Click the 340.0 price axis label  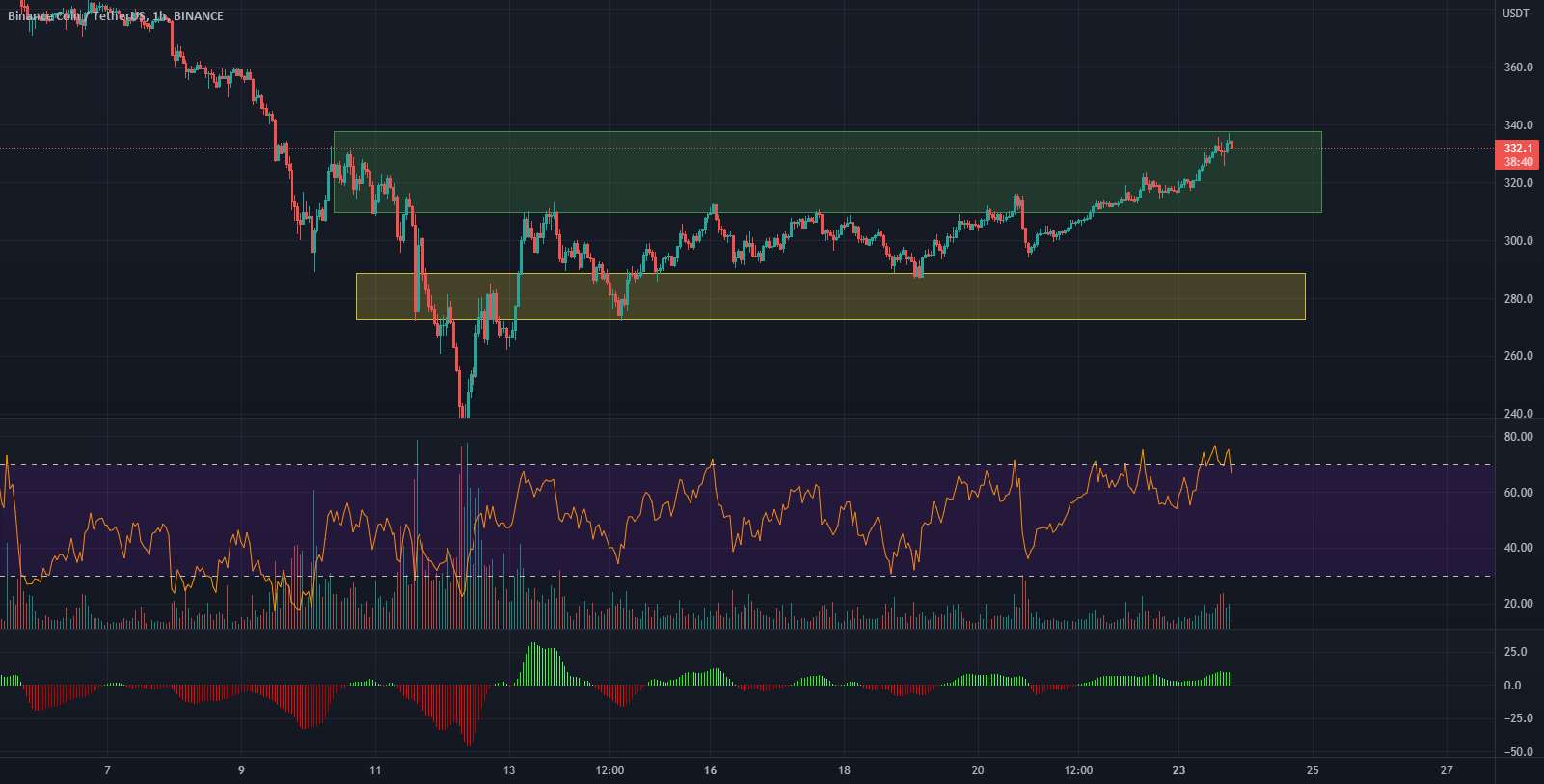tap(1518, 125)
